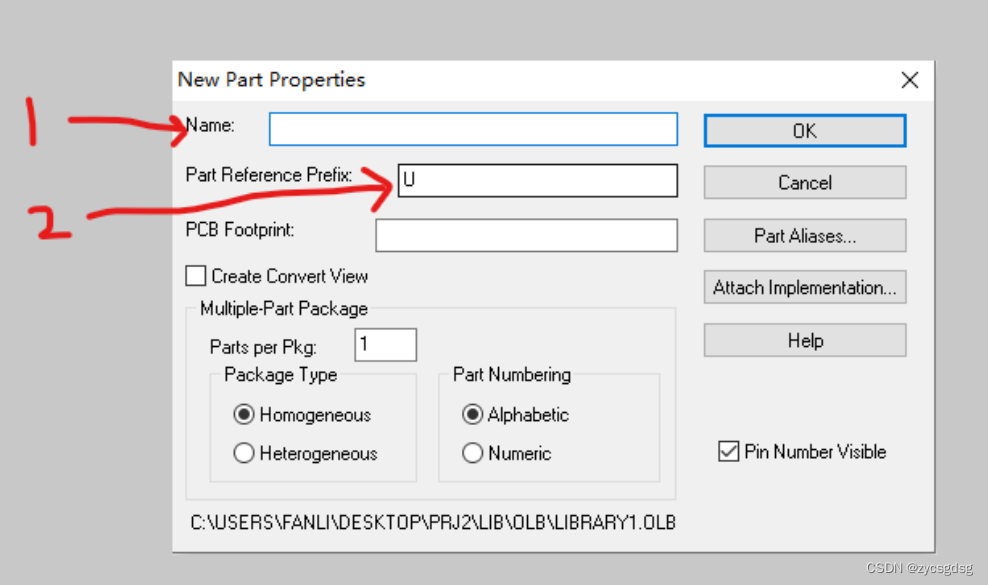Enable the Create Convert View checkbox
This screenshot has height=585, width=988.
[x=197, y=276]
